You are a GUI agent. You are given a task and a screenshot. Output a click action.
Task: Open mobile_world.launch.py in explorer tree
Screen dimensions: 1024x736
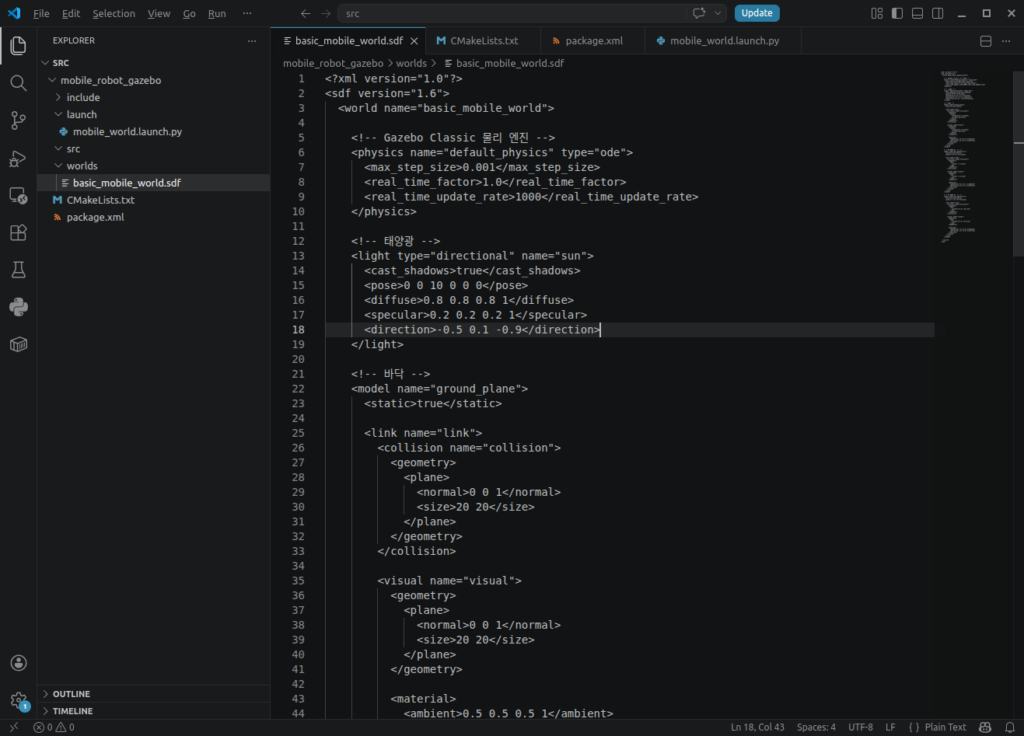coord(154,131)
